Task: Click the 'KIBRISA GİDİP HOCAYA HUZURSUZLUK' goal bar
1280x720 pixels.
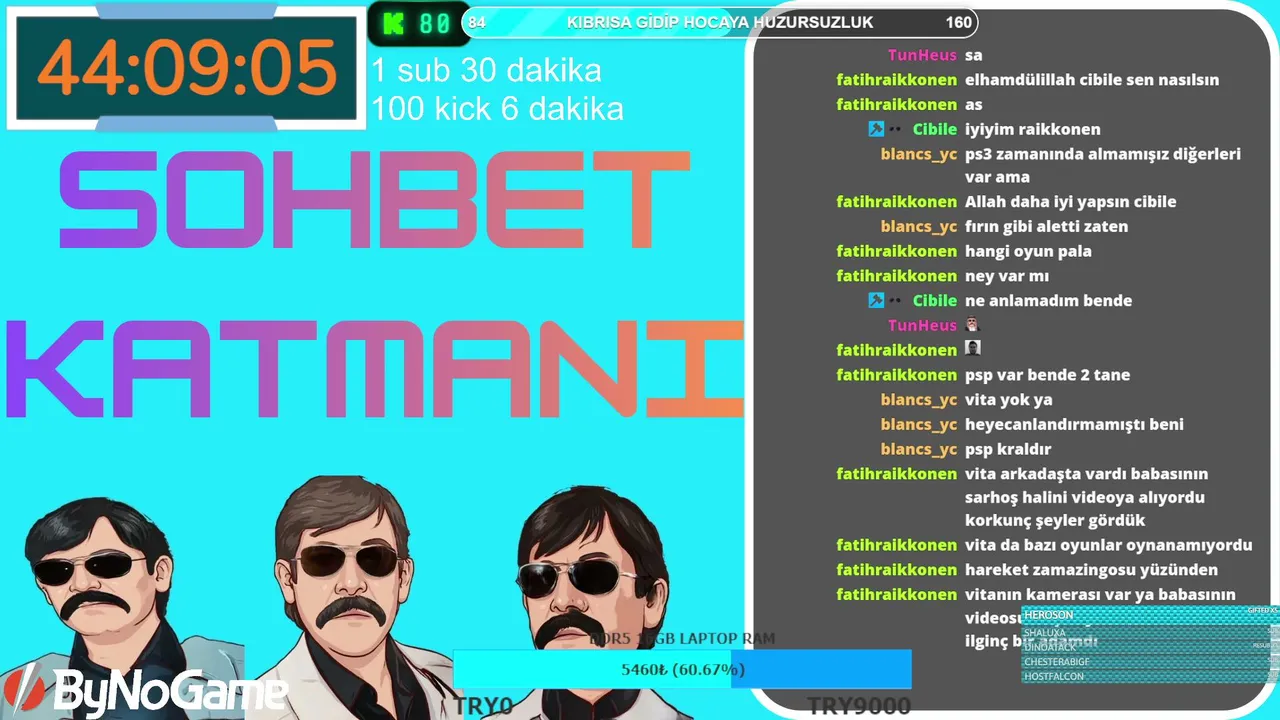Action: 719,22
